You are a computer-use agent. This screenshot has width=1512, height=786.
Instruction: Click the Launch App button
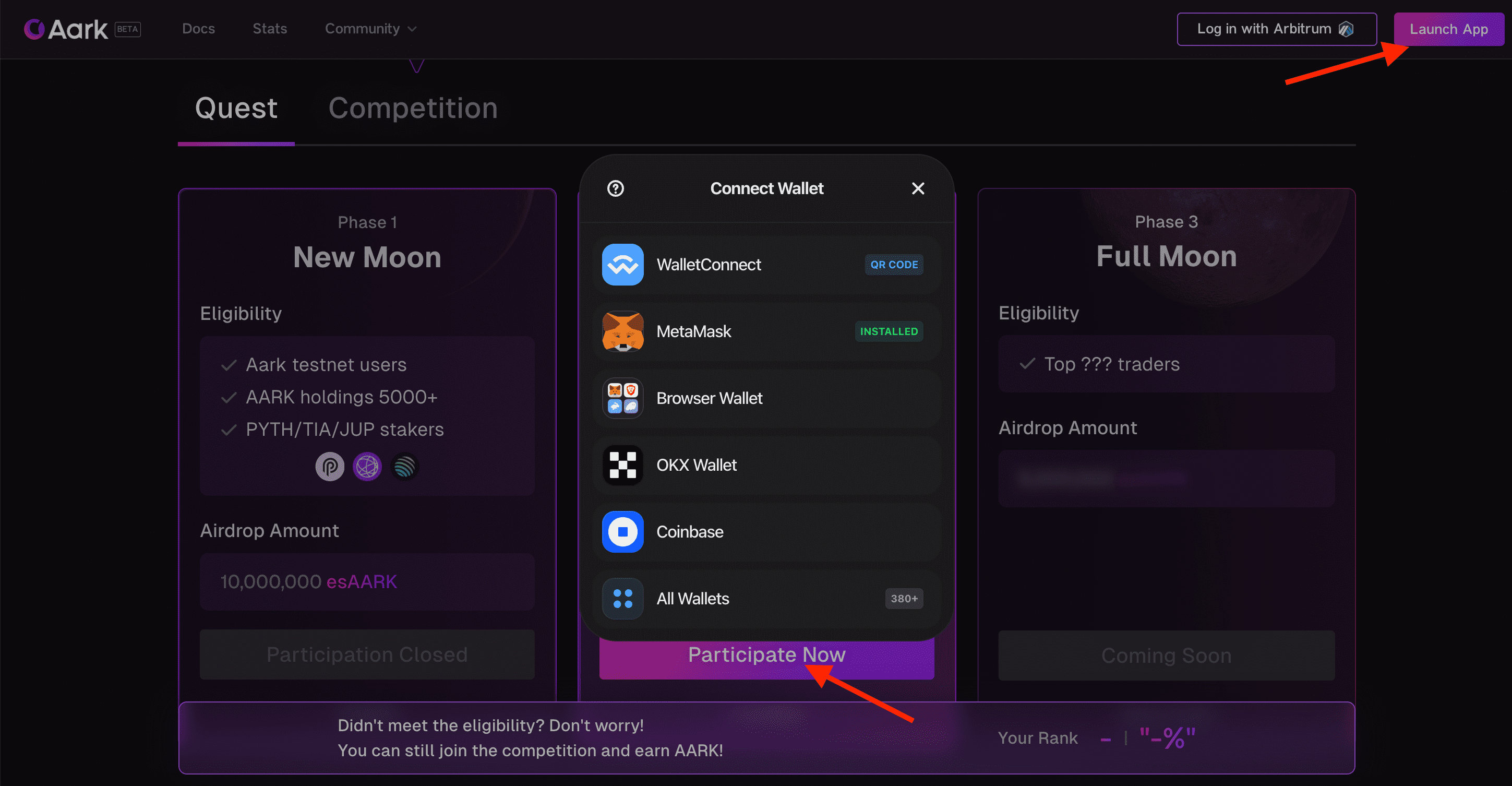[1448, 29]
